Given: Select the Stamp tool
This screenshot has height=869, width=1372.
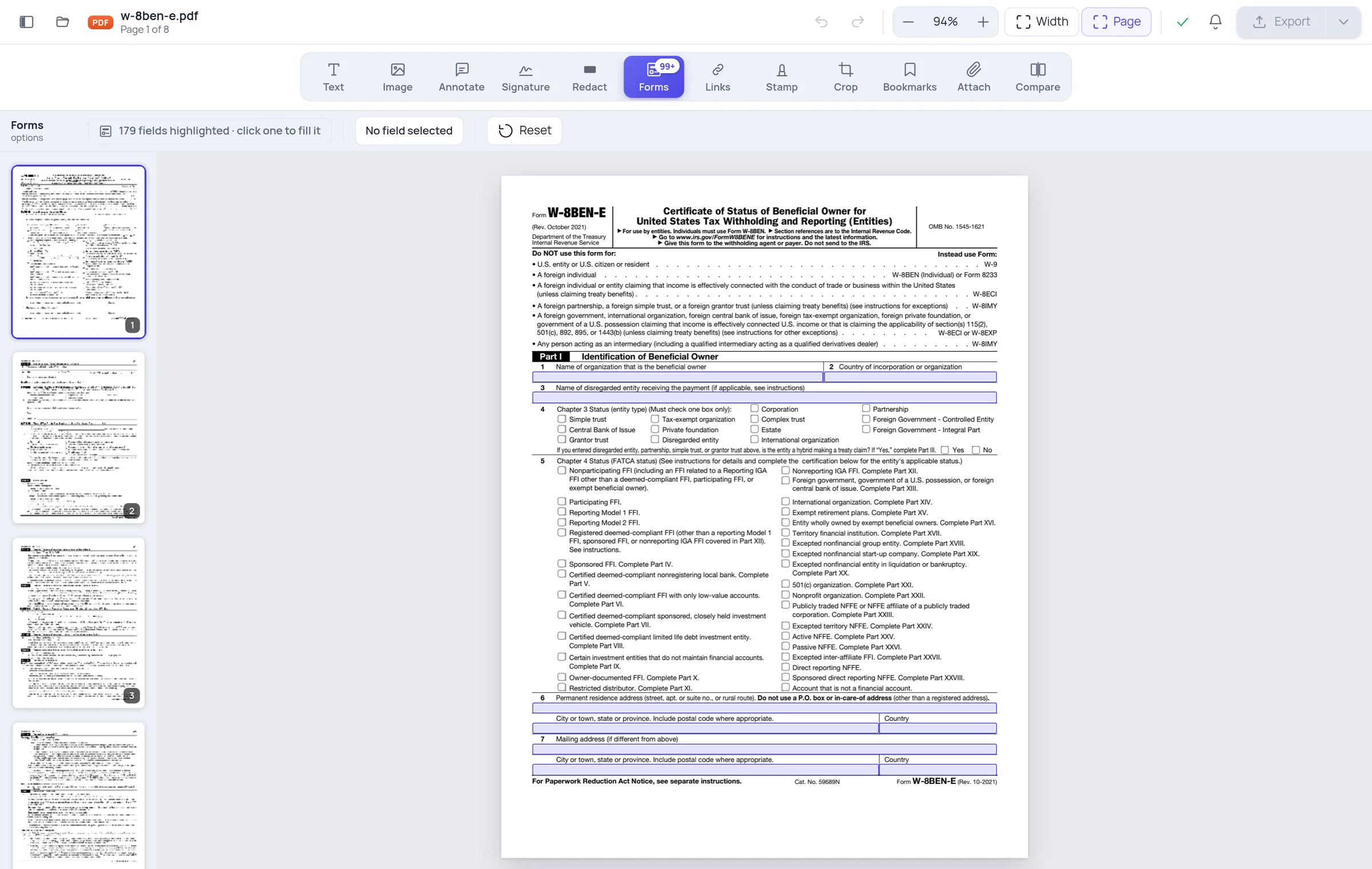Looking at the screenshot, I should [781, 77].
